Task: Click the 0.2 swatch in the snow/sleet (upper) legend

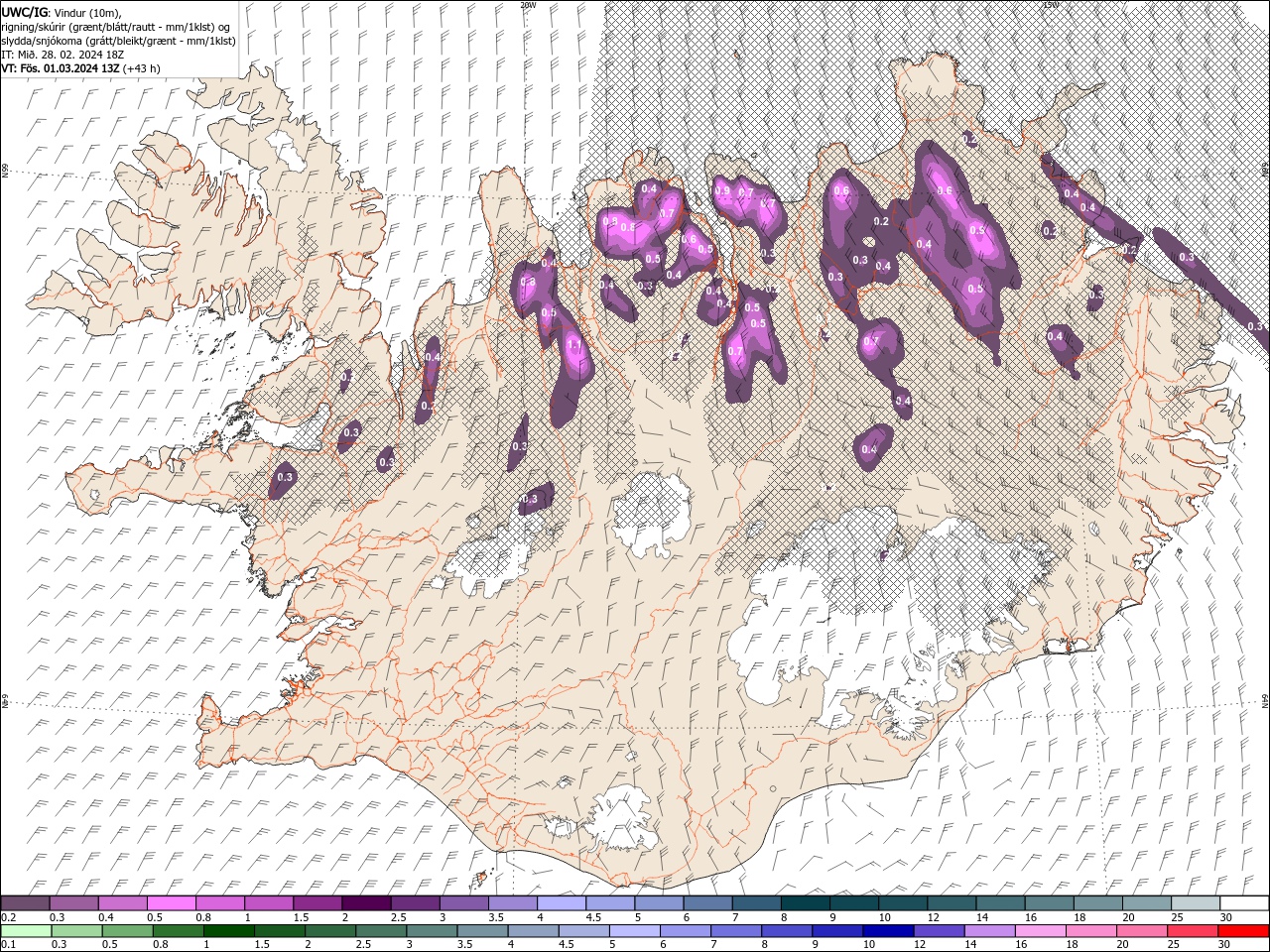Action: coord(26,903)
